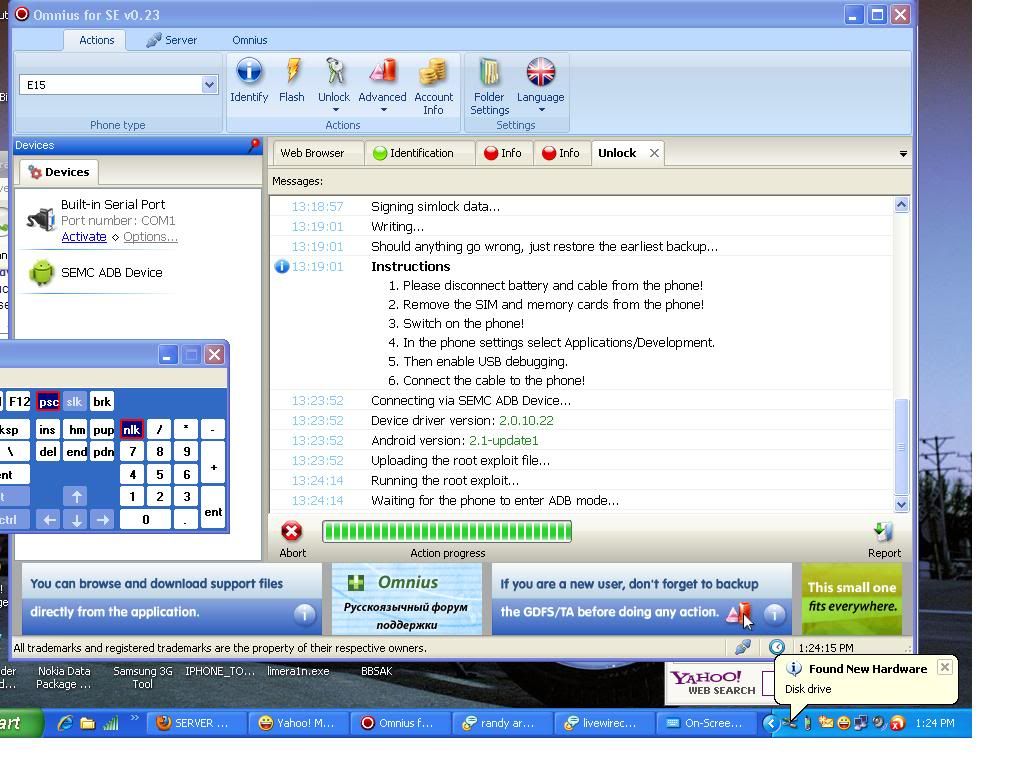Expand the Unlock dropdown arrow
Image resolution: width=1024 pixels, height=768 pixels.
click(334, 110)
